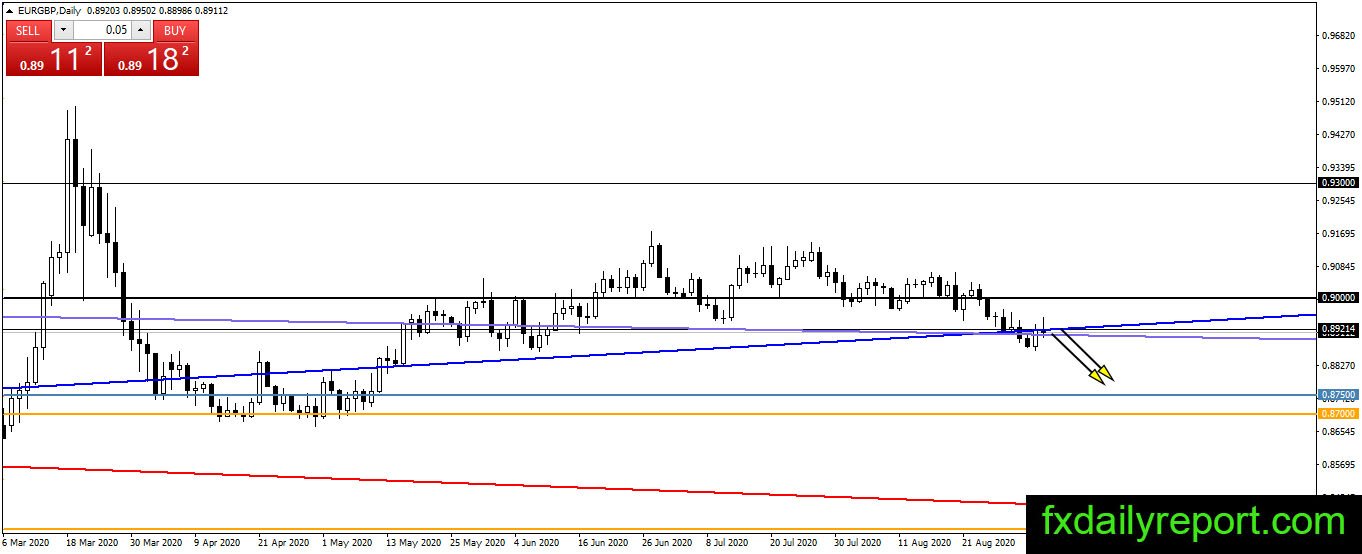1362x554 pixels.
Task: Click the fxdailyreport.com watermark link
Action: [1194, 522]
